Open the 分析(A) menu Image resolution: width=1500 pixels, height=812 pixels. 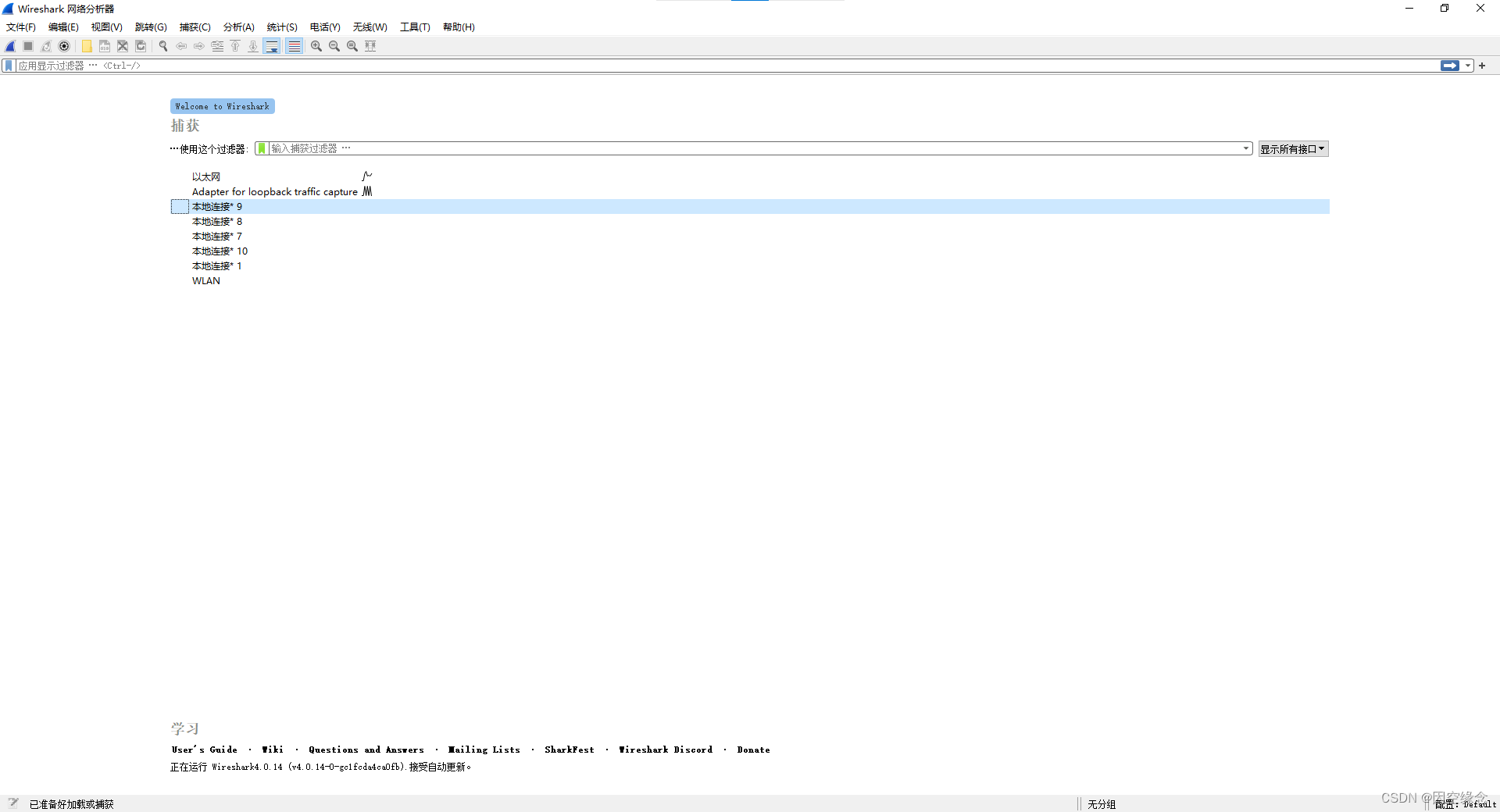click(x=239, y=27)
